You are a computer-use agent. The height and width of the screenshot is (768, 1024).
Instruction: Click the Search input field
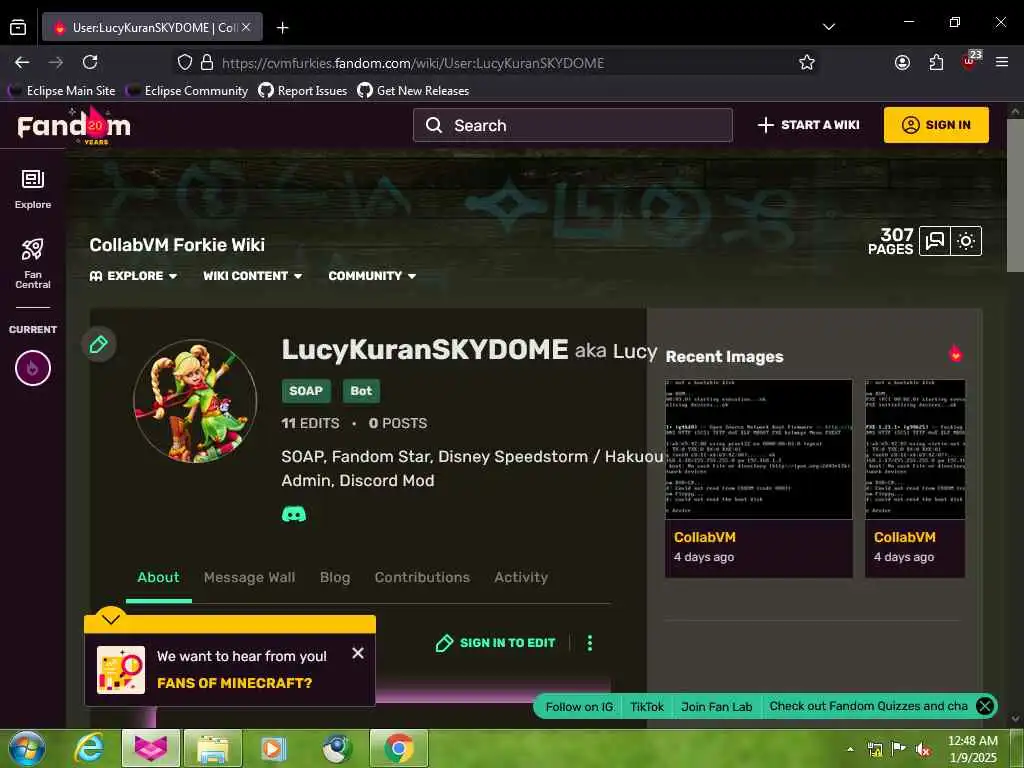click(573, 125)
